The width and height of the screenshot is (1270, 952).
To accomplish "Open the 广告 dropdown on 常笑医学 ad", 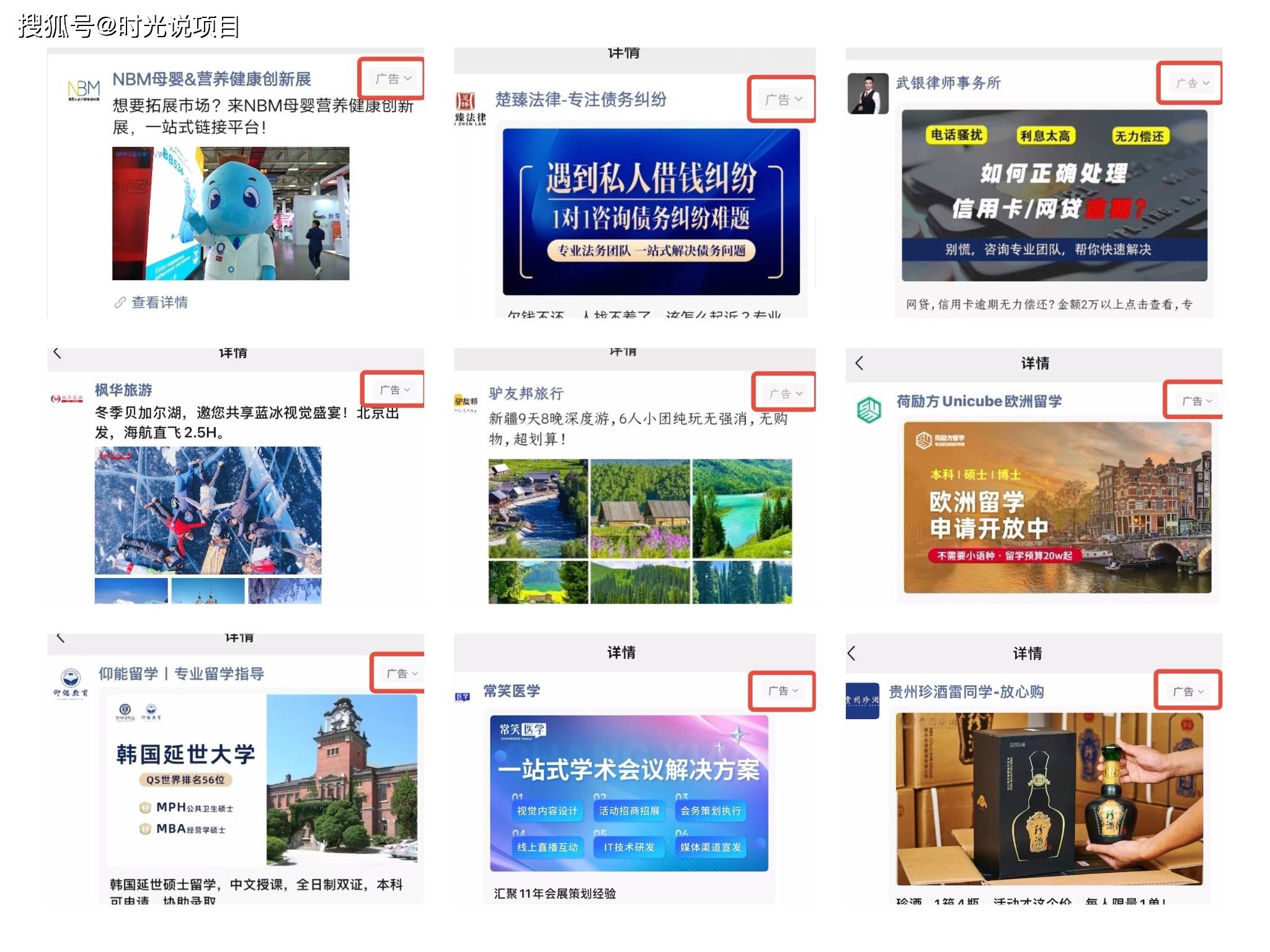I will coord(783,690).
